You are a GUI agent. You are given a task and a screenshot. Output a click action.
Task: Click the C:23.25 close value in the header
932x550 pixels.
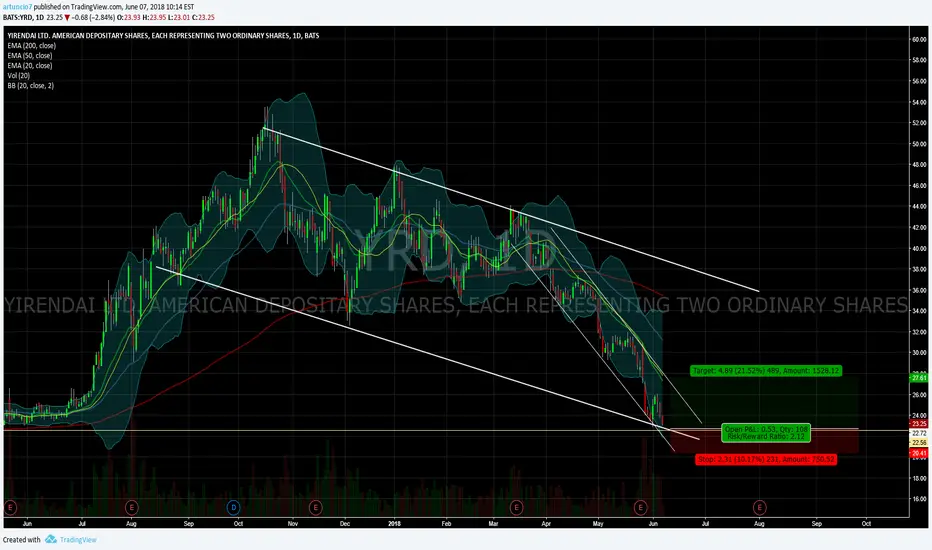point(203,18)
